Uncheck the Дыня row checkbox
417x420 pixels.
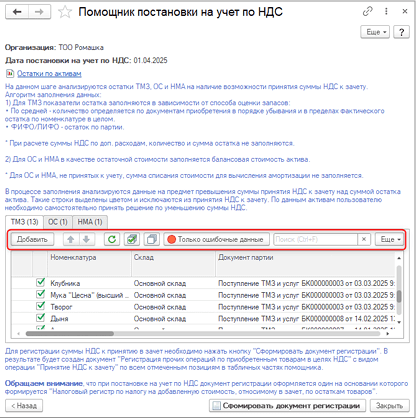(40, 317)
